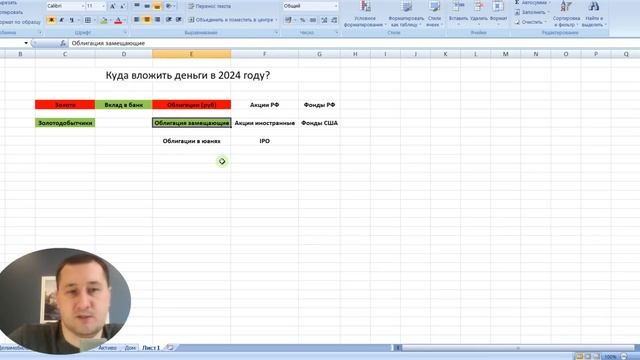The width and height of the screenshot is (640, 360).
Task: Click Объединить и поместить в центре
Action: click(x=232, y=20)
